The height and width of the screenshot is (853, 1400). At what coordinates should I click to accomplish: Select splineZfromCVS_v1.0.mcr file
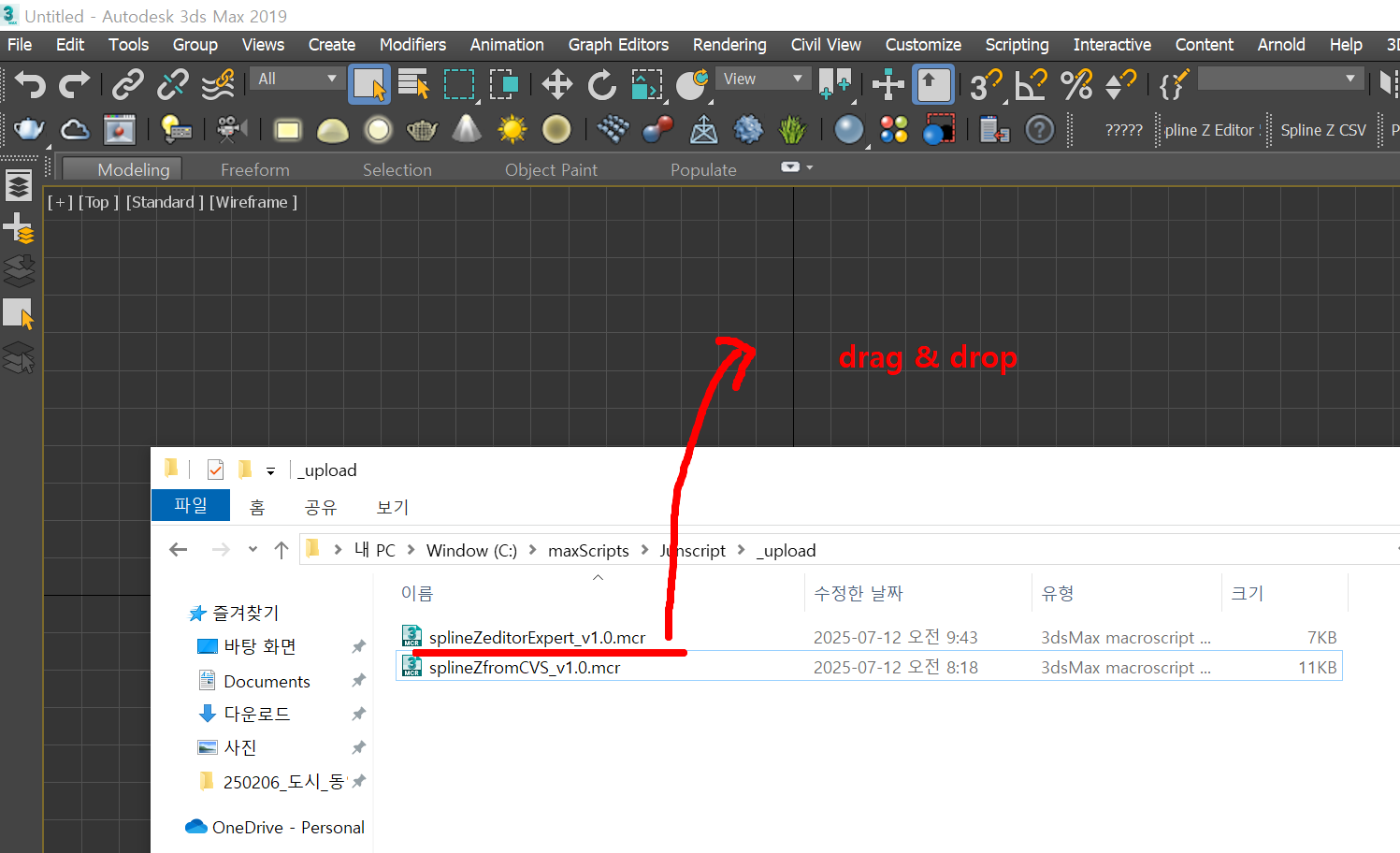525,667
